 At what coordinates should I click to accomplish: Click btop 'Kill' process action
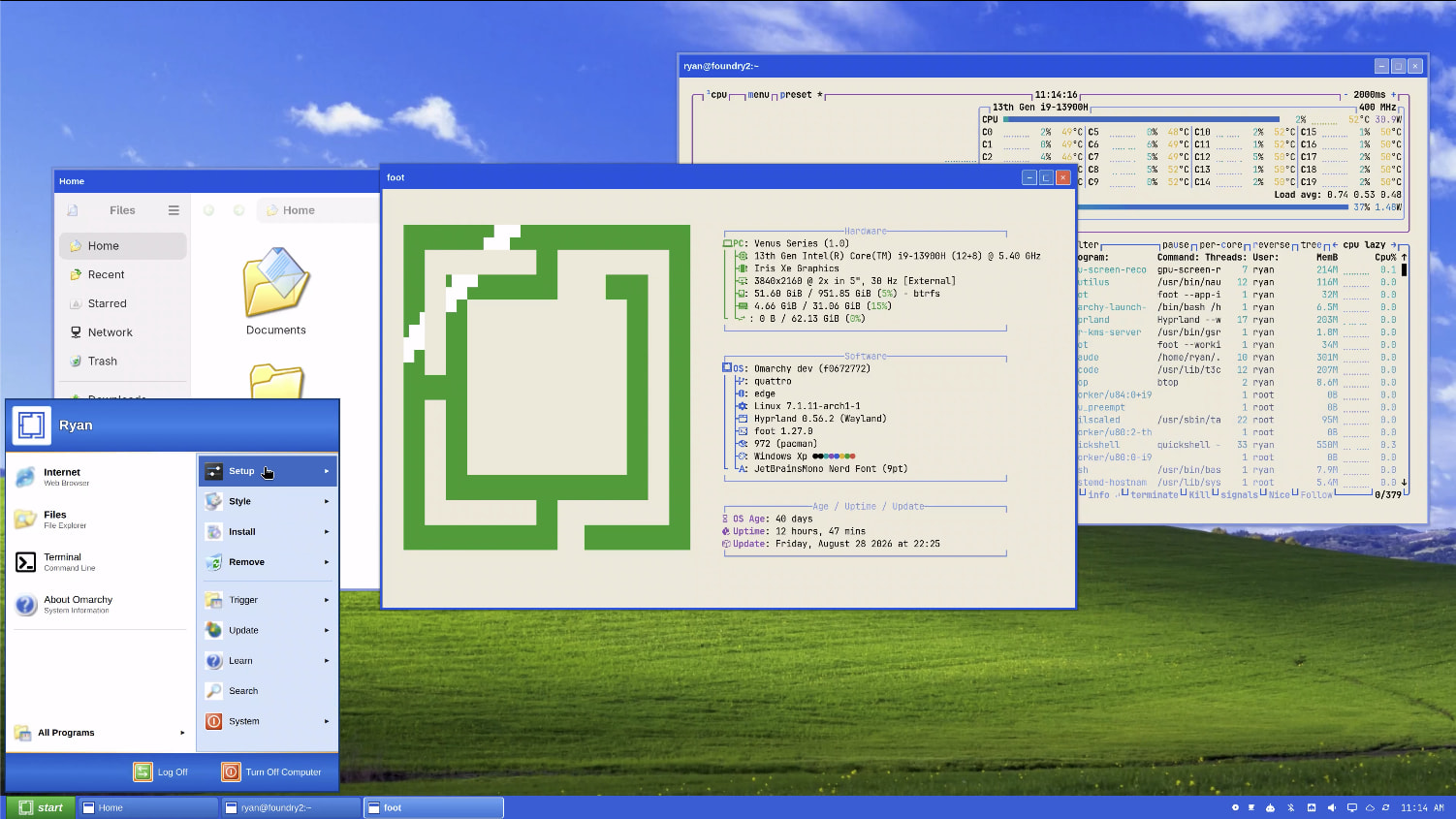click(x=1199, y=495)
